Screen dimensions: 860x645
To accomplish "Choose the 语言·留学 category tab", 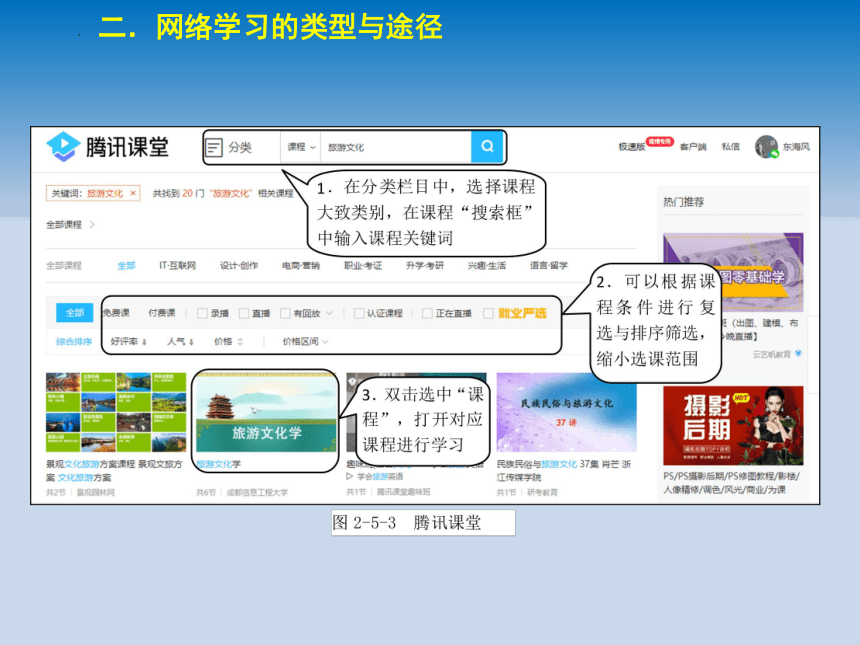I will click(548, 265).
